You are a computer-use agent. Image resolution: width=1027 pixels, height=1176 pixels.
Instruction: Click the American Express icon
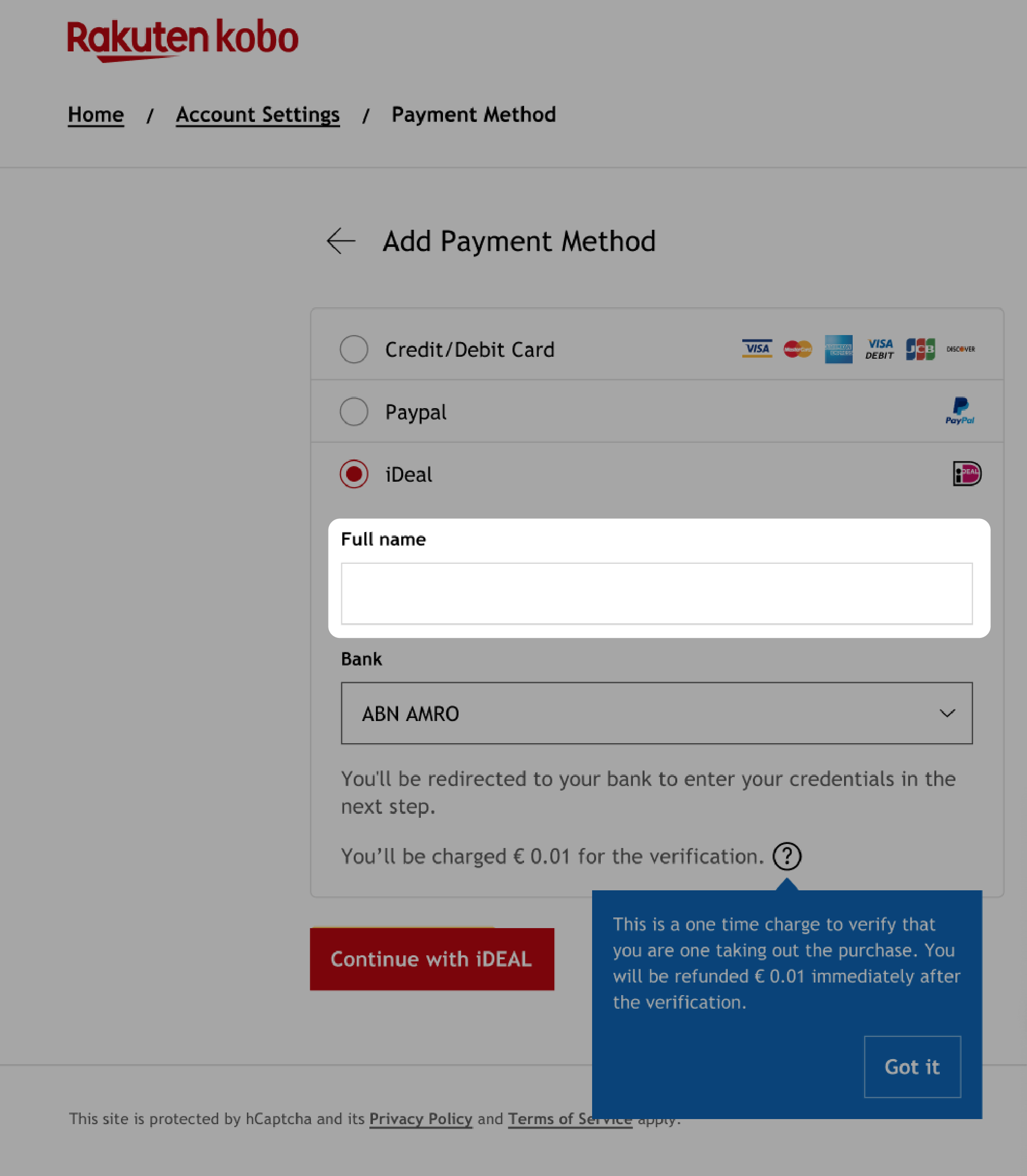click(x=838, y=349)
